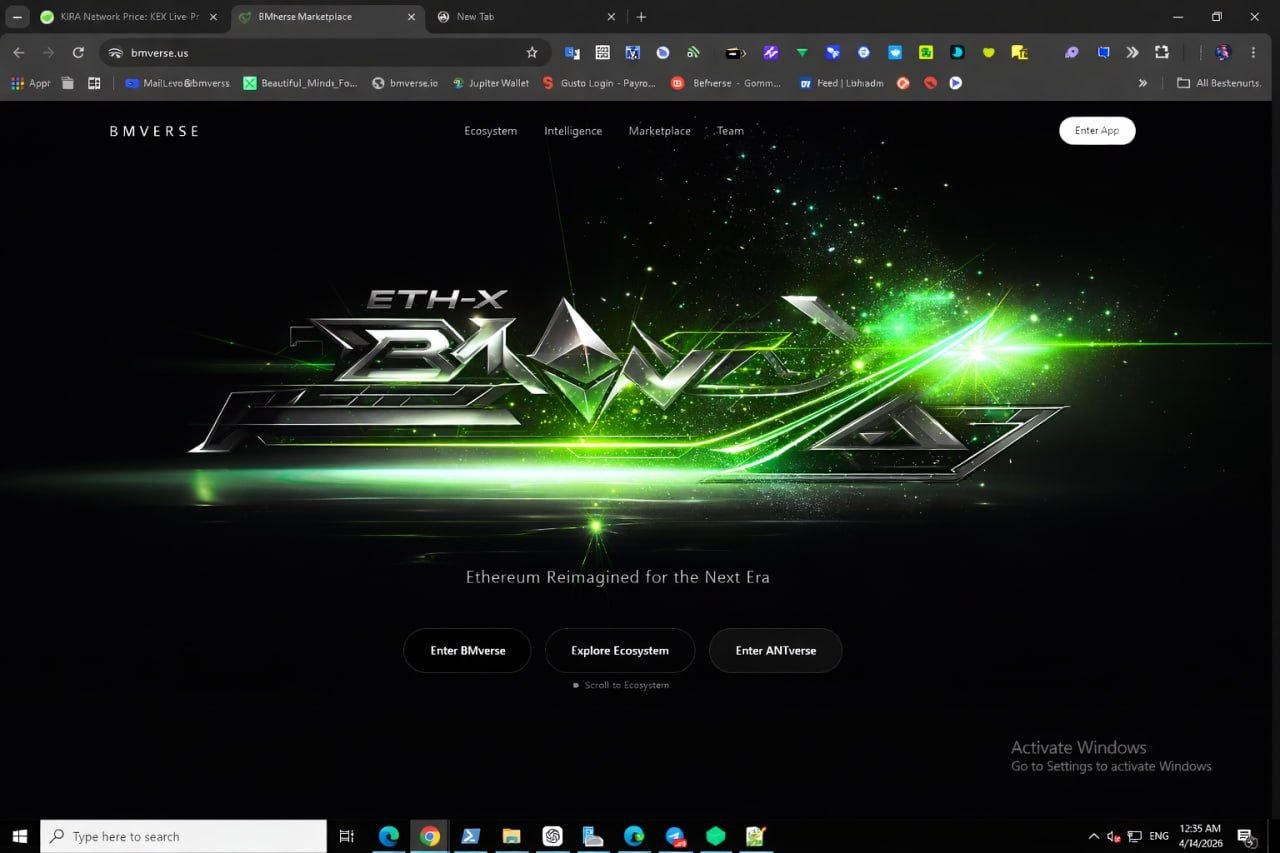Click the lime green square extension icon

pos(926,53)
